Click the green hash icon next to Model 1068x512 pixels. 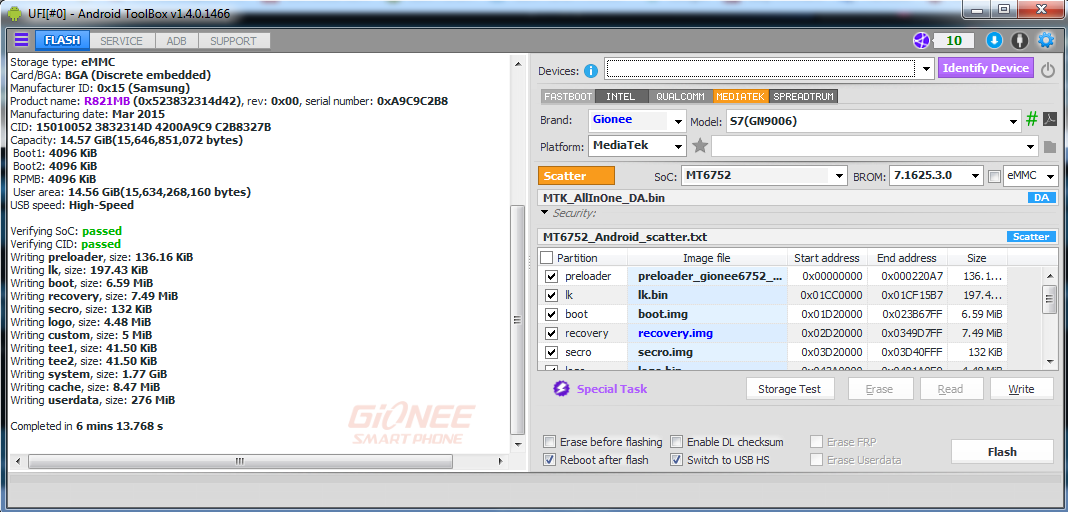point(1032,120)
